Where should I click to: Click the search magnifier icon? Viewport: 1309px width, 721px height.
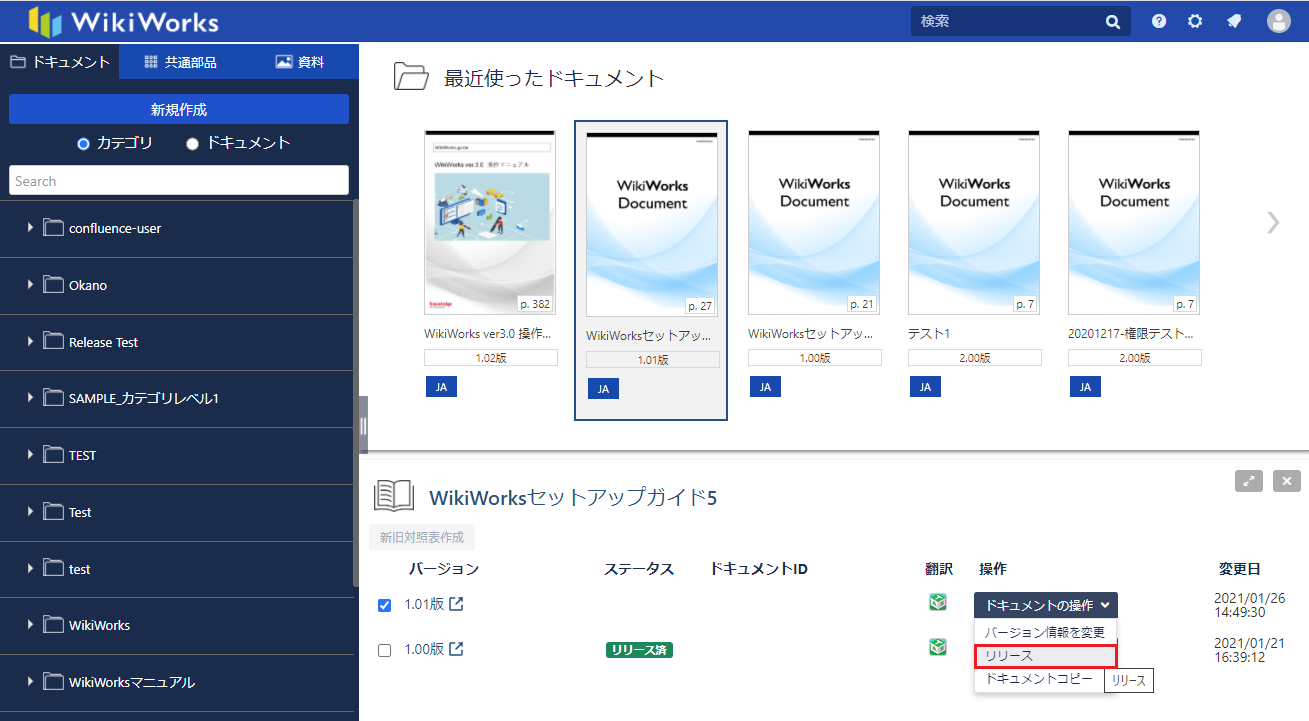1113,21
